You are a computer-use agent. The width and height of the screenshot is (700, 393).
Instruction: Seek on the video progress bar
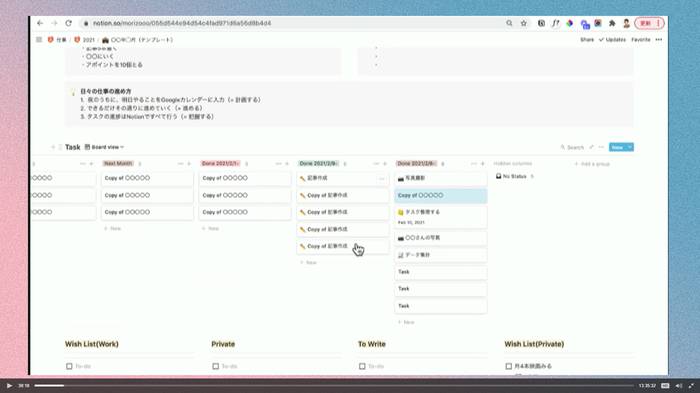point(333,385)
